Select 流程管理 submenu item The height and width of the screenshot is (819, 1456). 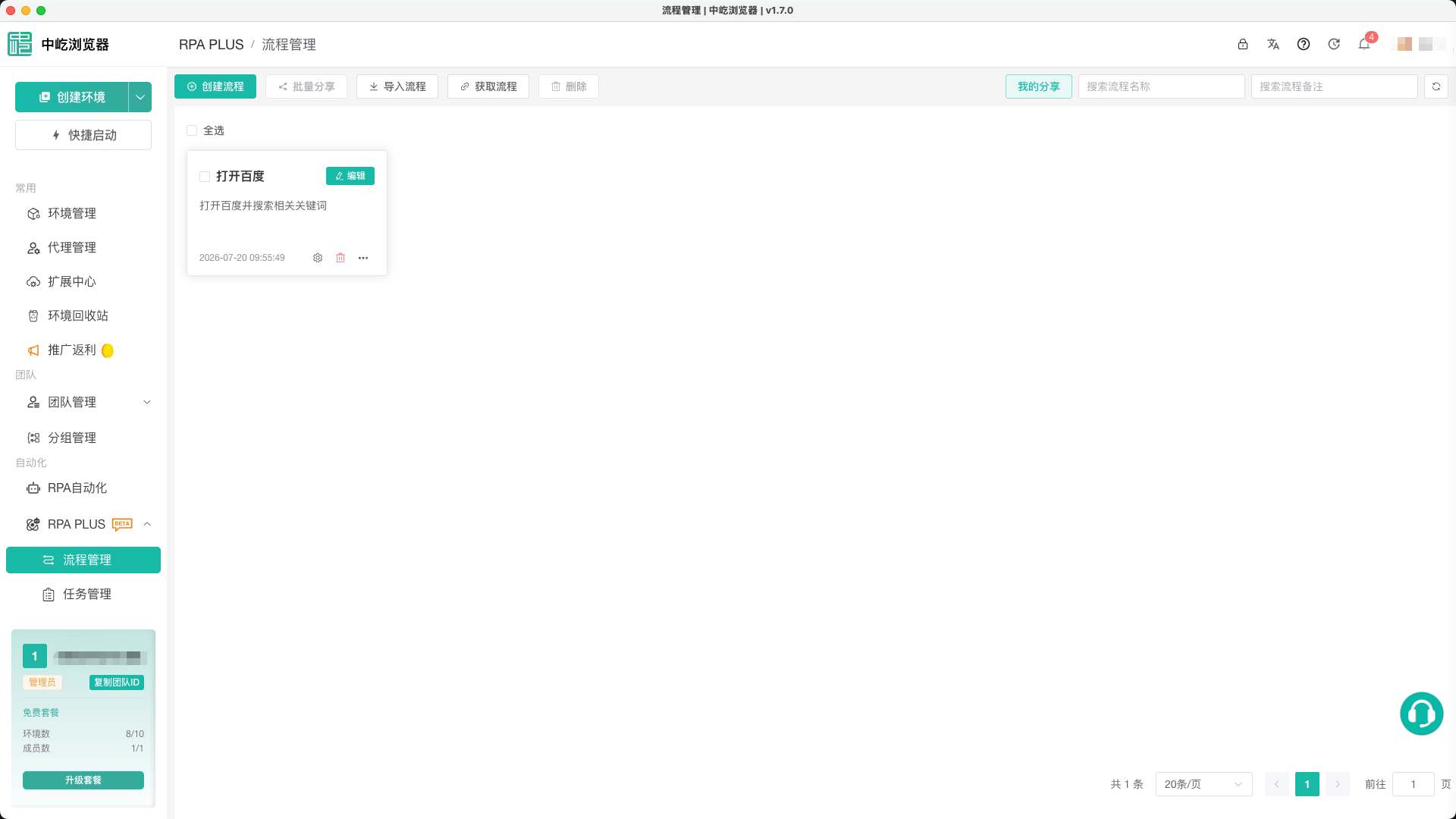(x=83, y=560)
